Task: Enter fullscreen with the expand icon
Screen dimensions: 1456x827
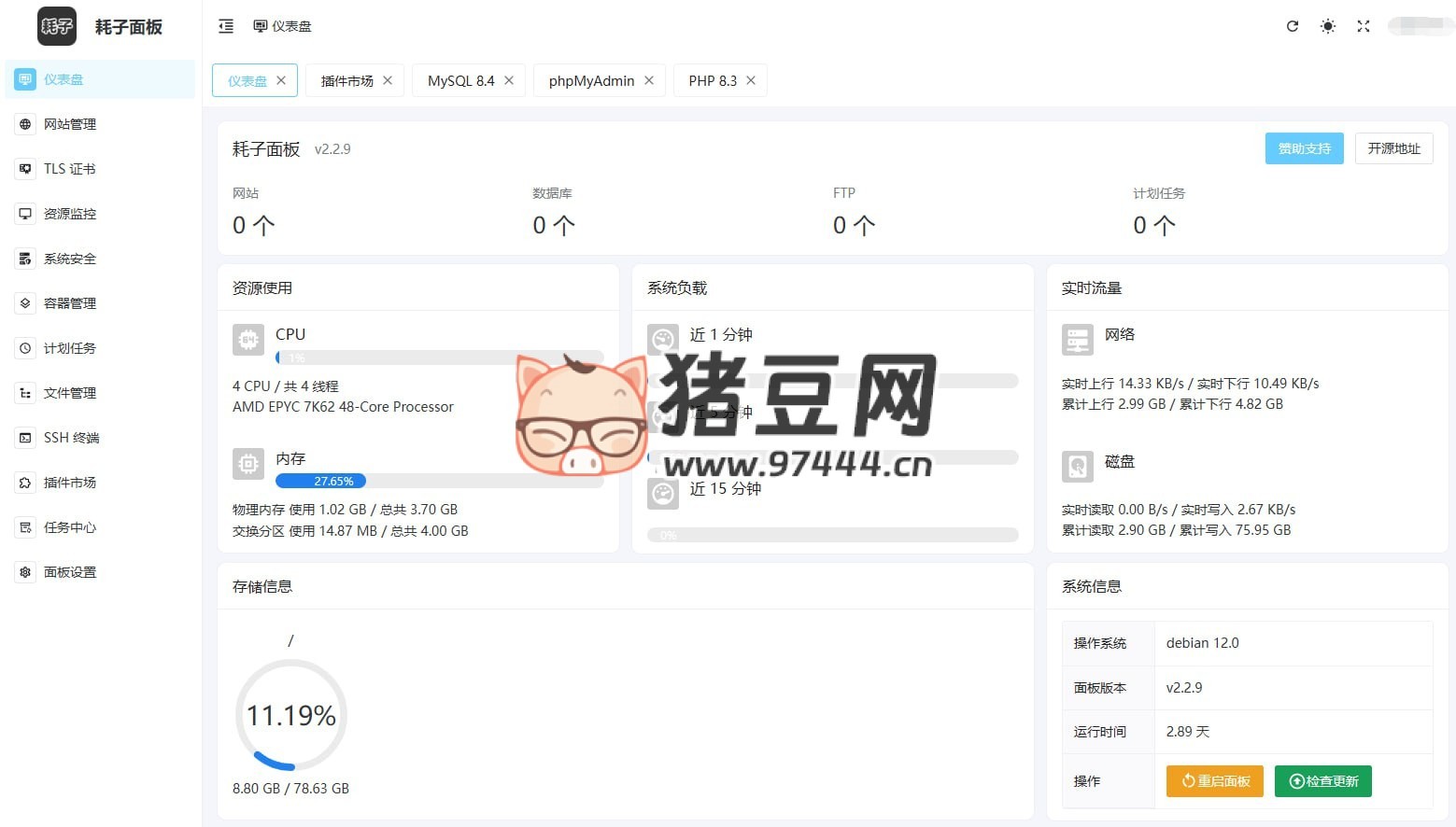Action: pyautogui.click(x=1364, y=26)
